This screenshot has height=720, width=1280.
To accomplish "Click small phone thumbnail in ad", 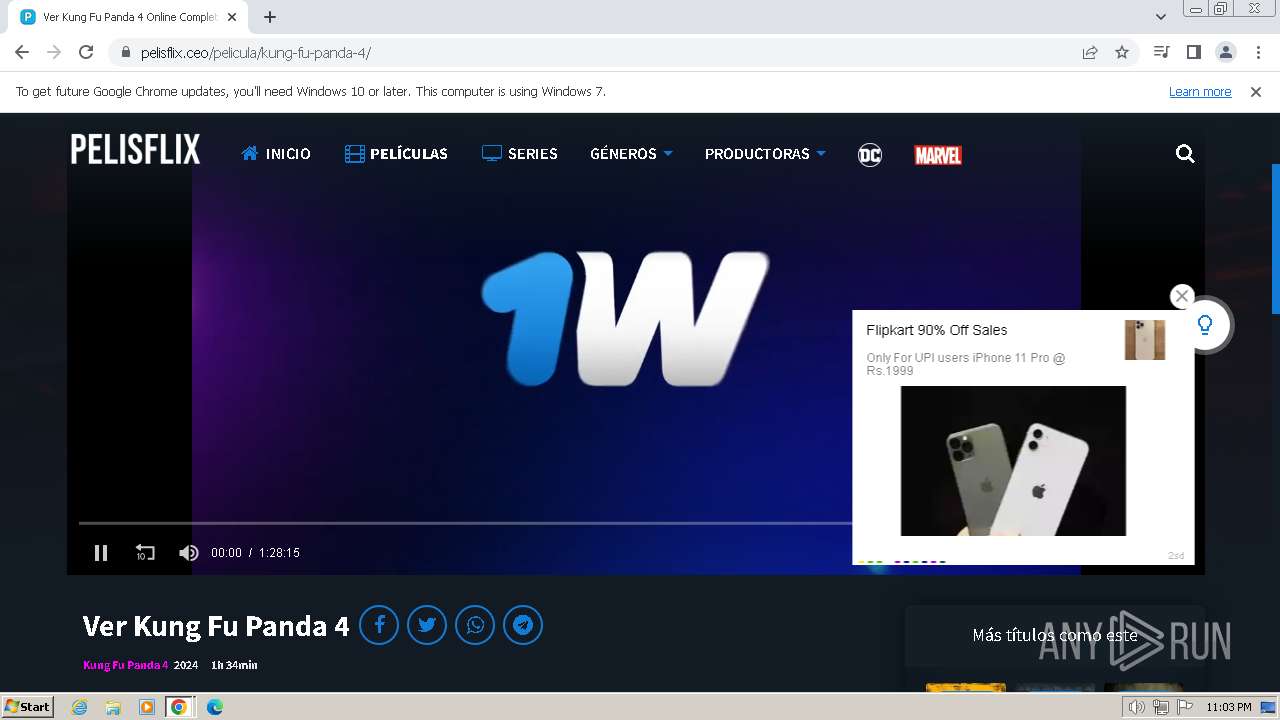I will (1145, 340).
